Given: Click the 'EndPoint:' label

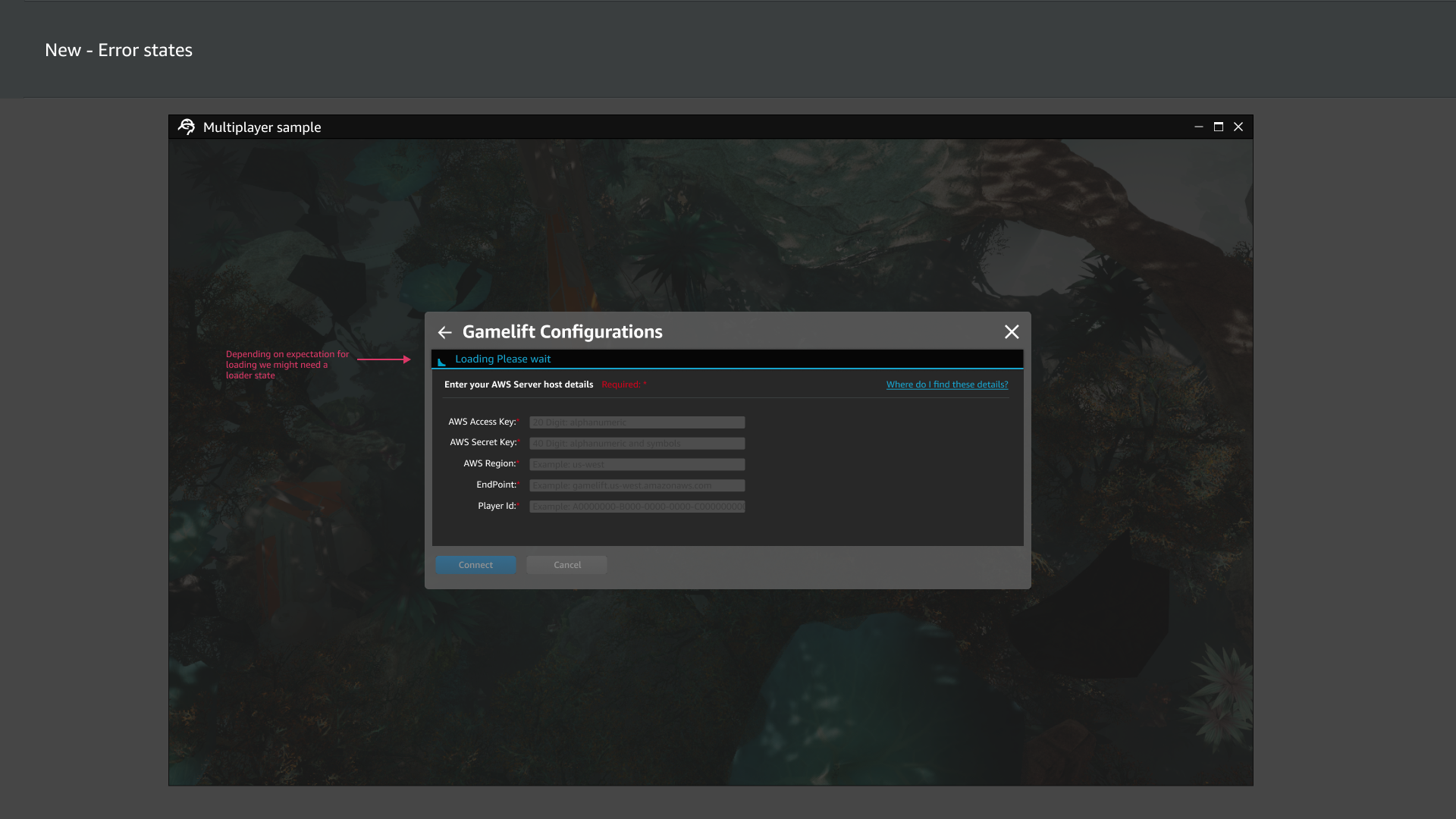Looking at the screenshot, I should (x=497, y=485).
